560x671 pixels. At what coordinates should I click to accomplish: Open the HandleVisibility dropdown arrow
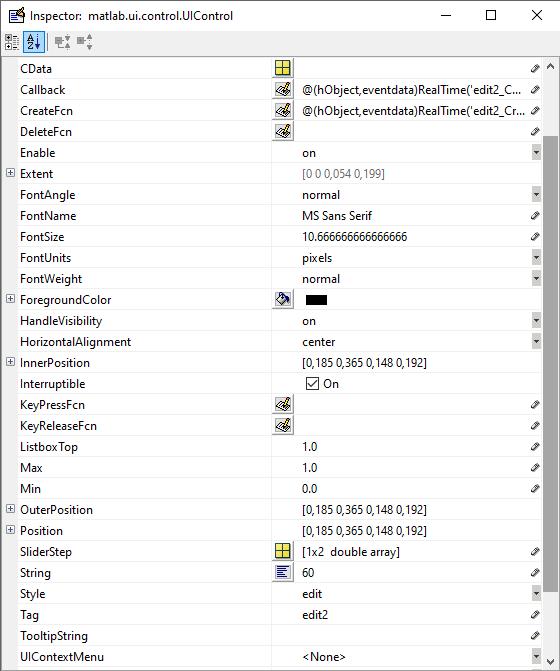536,320
